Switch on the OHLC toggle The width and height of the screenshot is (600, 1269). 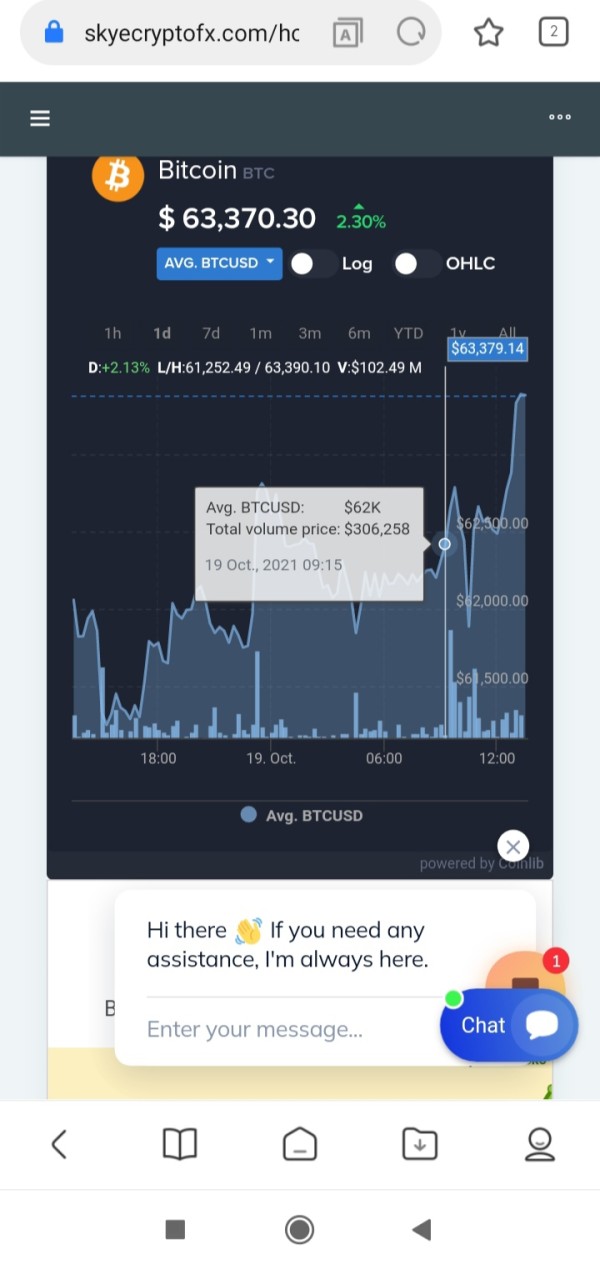[416, 263]
